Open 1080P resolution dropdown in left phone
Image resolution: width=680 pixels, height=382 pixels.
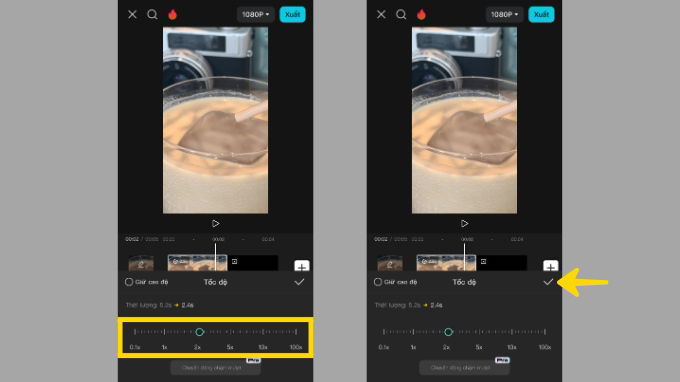pyautogui.click(x=255, y=15)
